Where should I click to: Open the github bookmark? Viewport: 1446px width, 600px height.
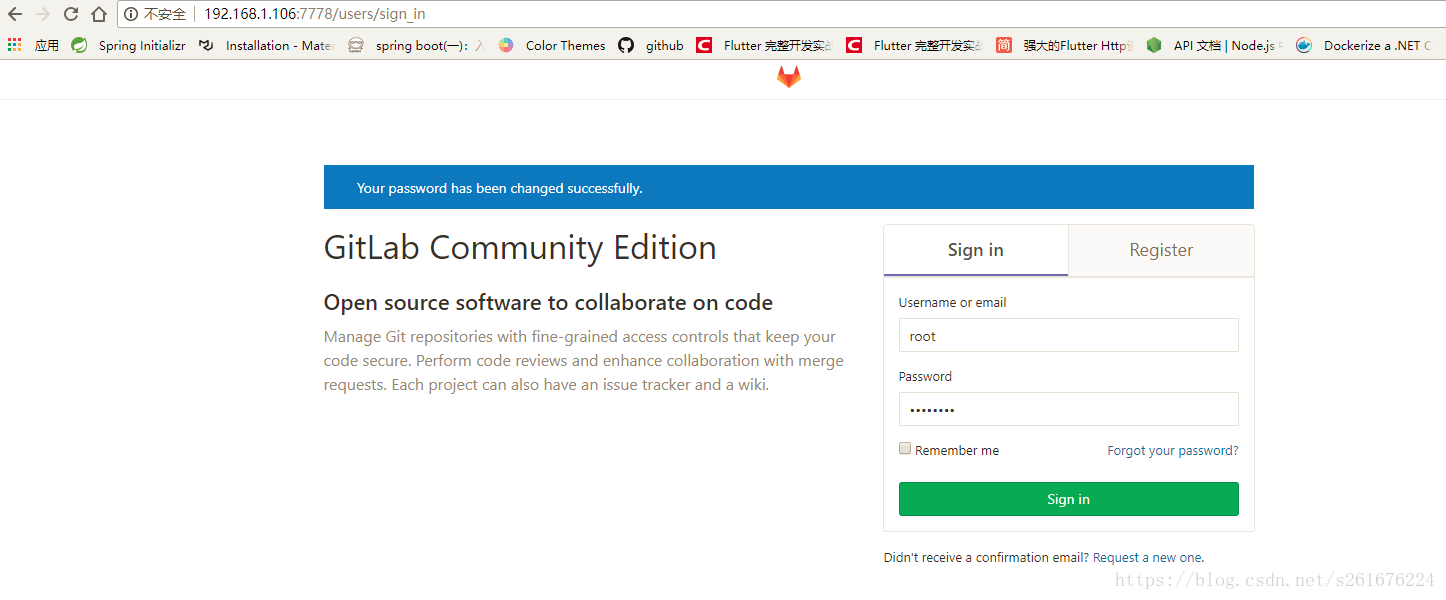point(651,45)
